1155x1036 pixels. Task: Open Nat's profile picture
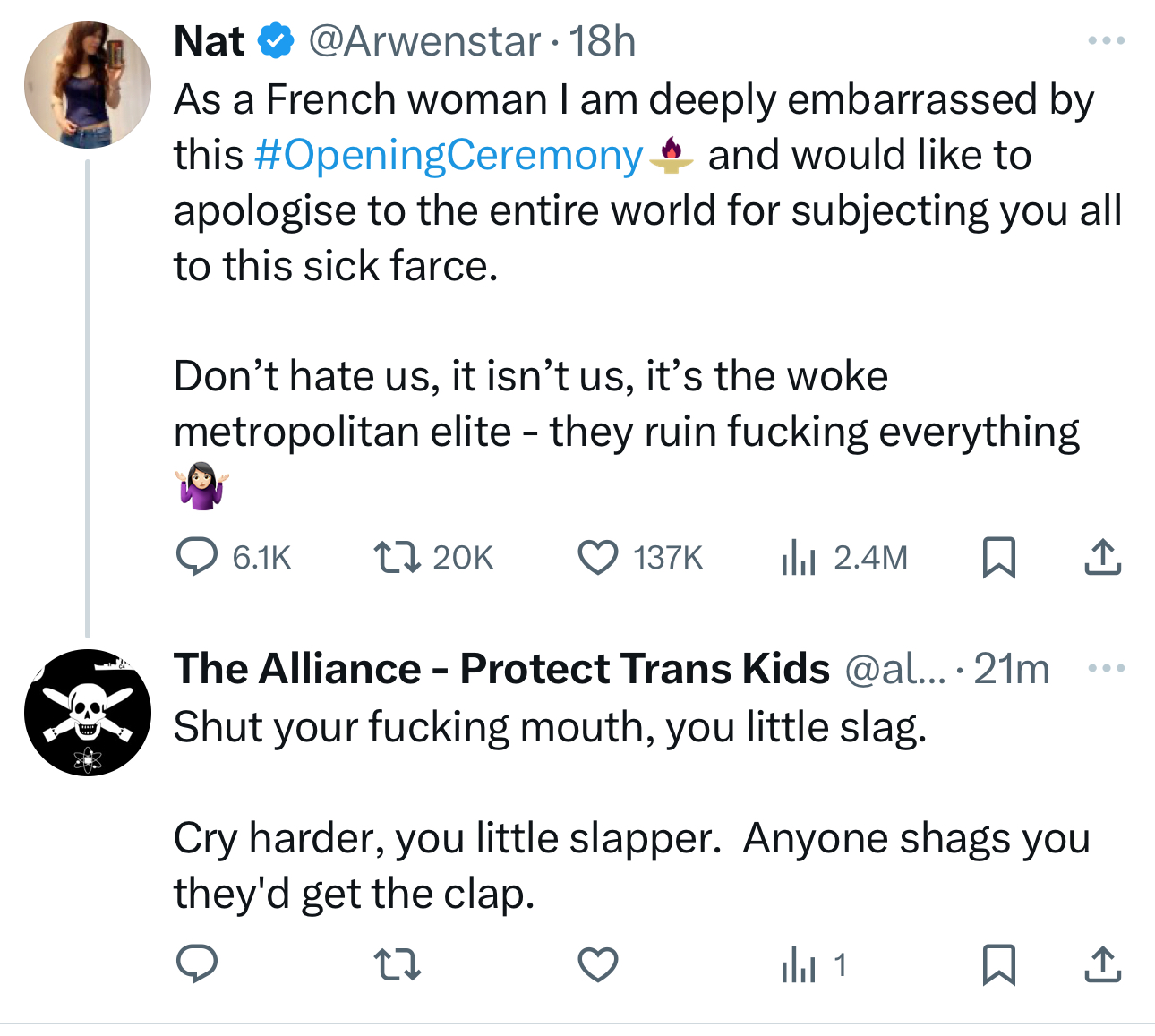point(88,85)
